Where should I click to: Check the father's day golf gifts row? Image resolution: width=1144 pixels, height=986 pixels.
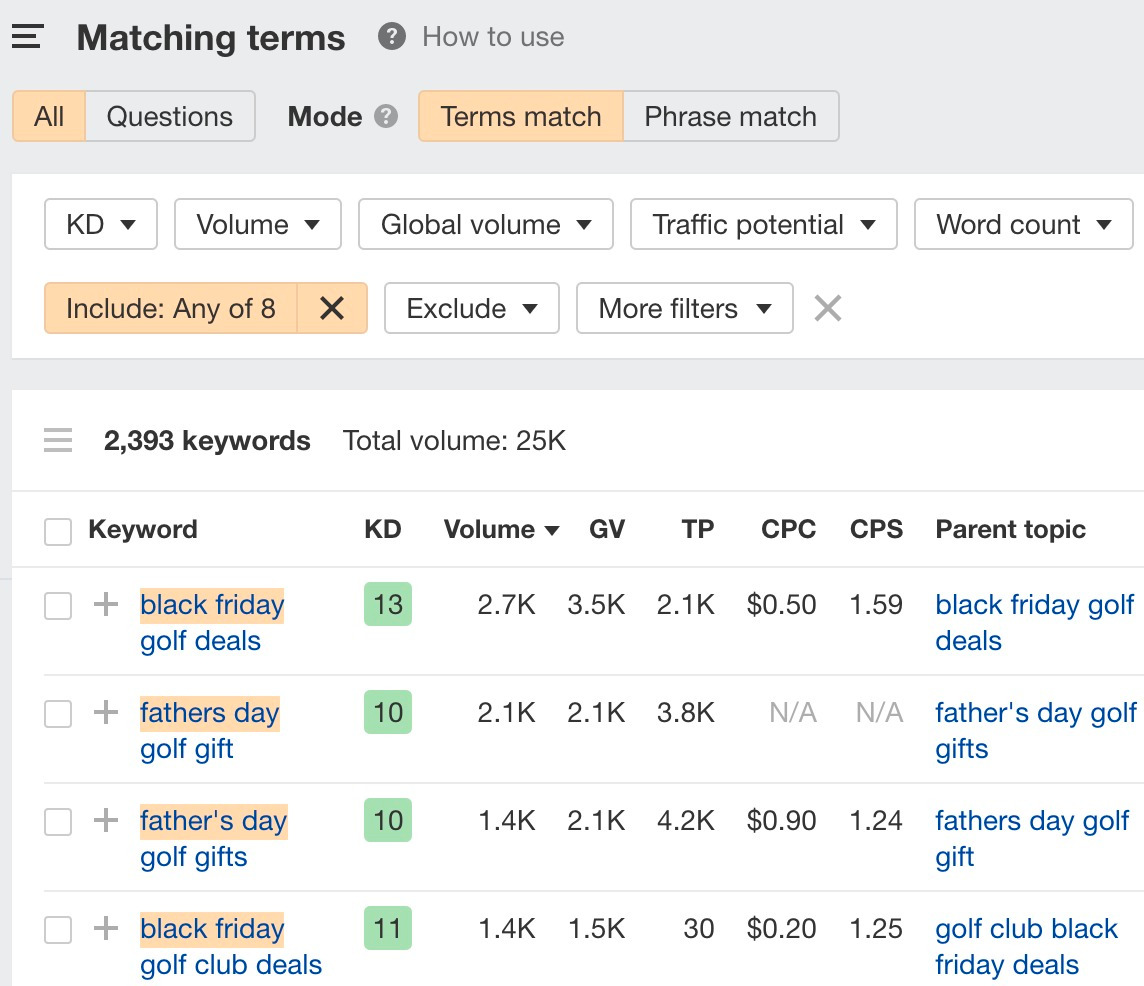[57, 820]
